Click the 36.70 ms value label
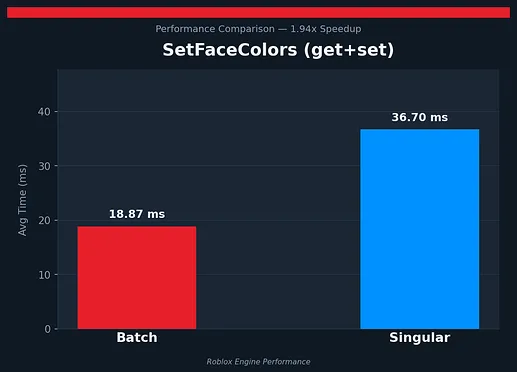The height and width of the screenshot is (372, 517). [420, 117]
